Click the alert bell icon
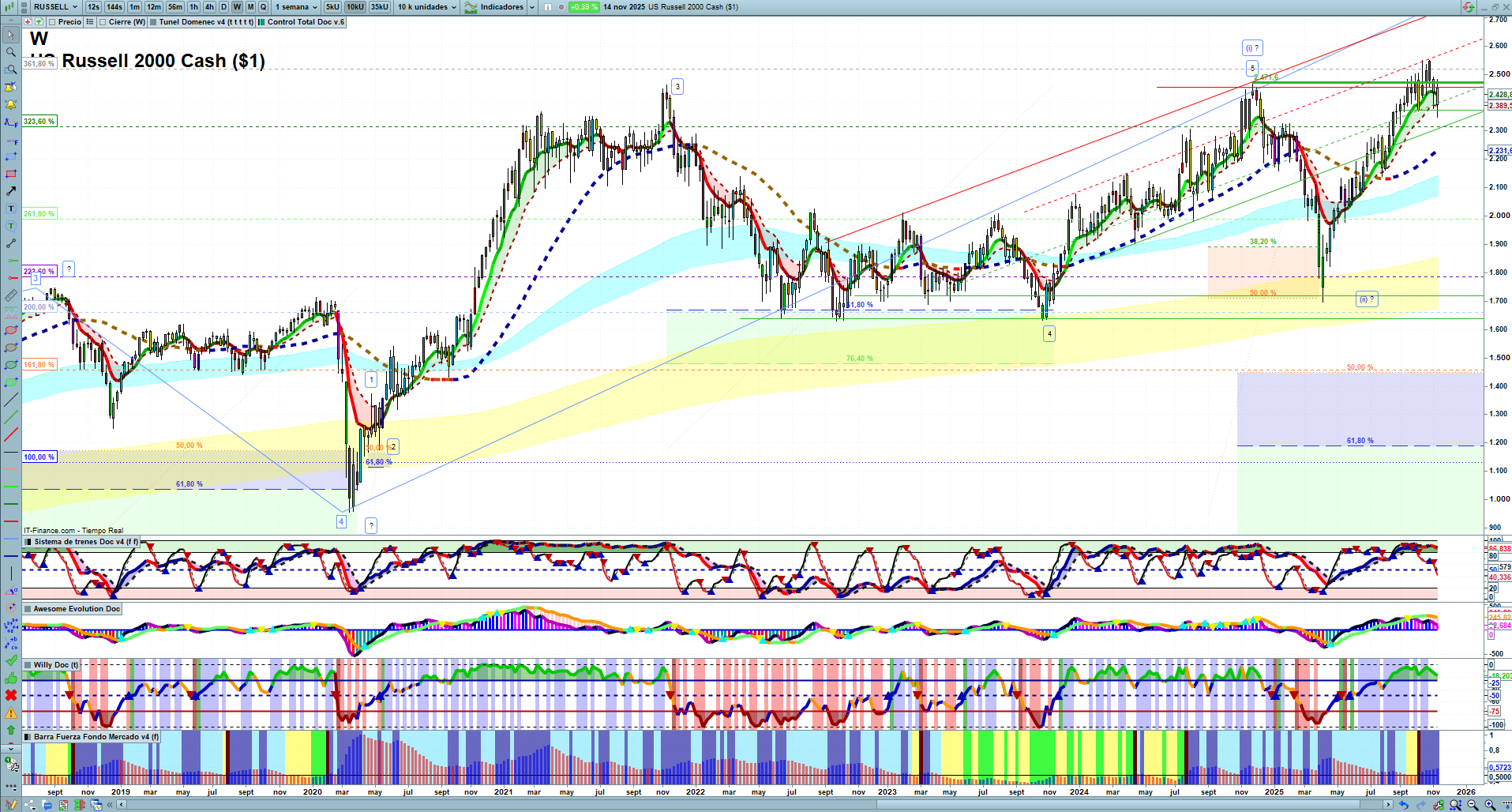Image resolution: width=1512 pixels, height=812 pixels. (x=10, y=104)
